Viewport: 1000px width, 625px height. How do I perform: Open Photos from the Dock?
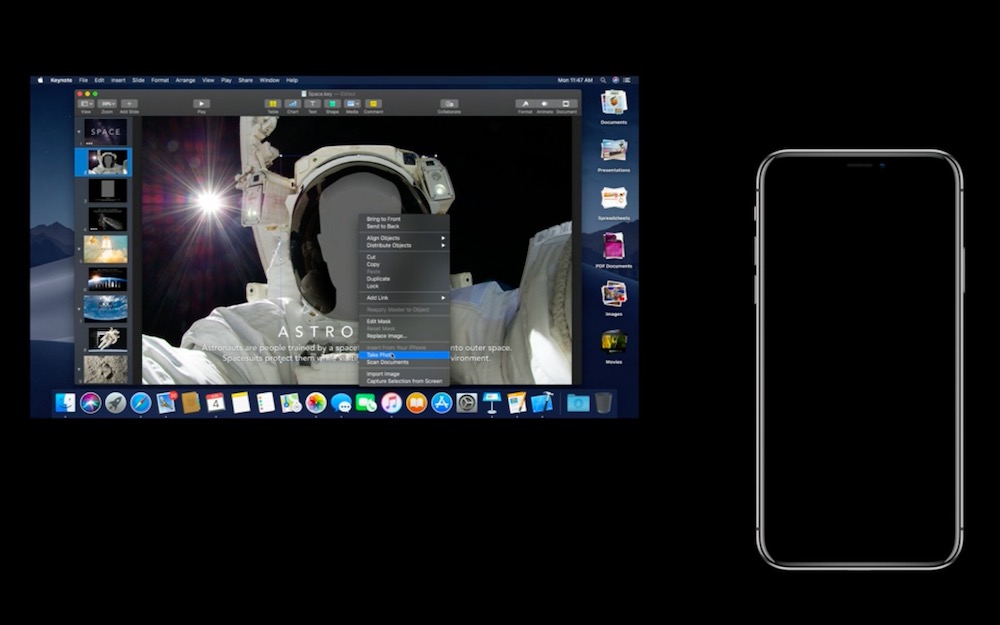pyautogui.click(x=316, y=402)
